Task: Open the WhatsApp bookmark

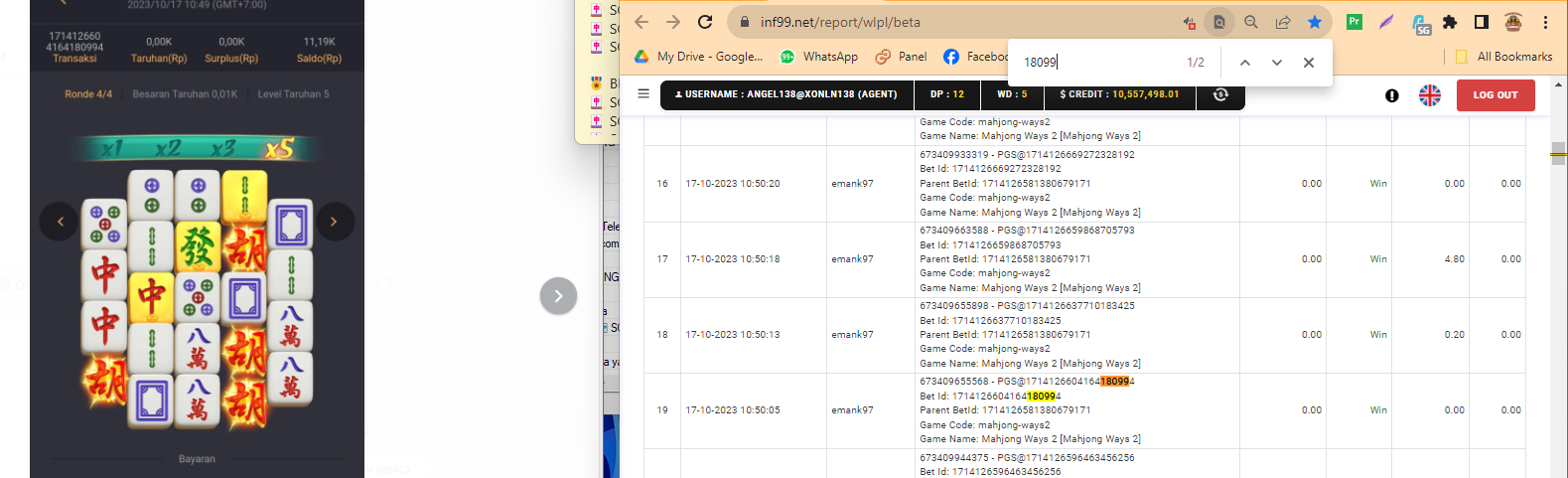Action: point(819,57)
